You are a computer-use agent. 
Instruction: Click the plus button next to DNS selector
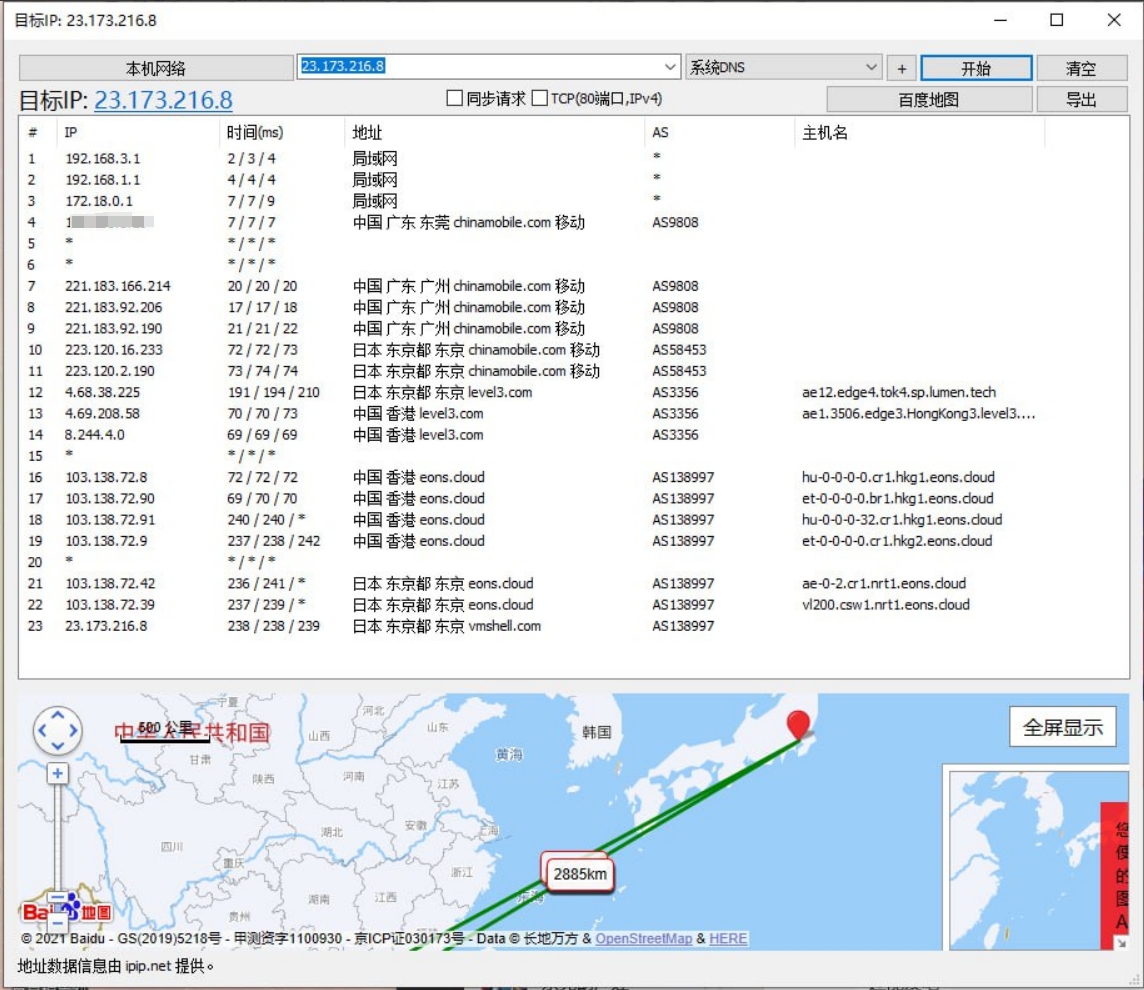[901, 68]
